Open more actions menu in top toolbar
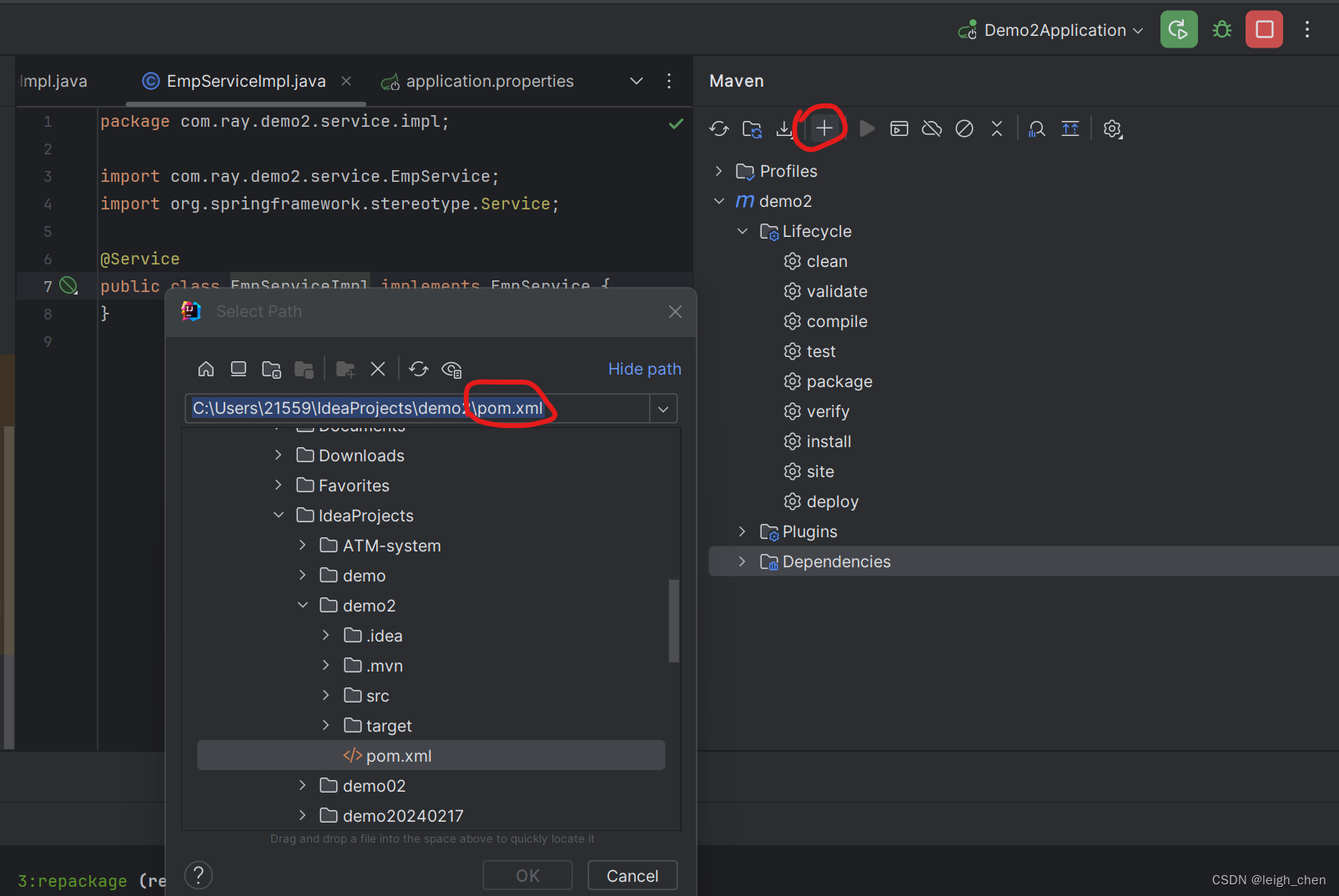The width and height of the screenshot is (1339, 896). [1307, 30]
